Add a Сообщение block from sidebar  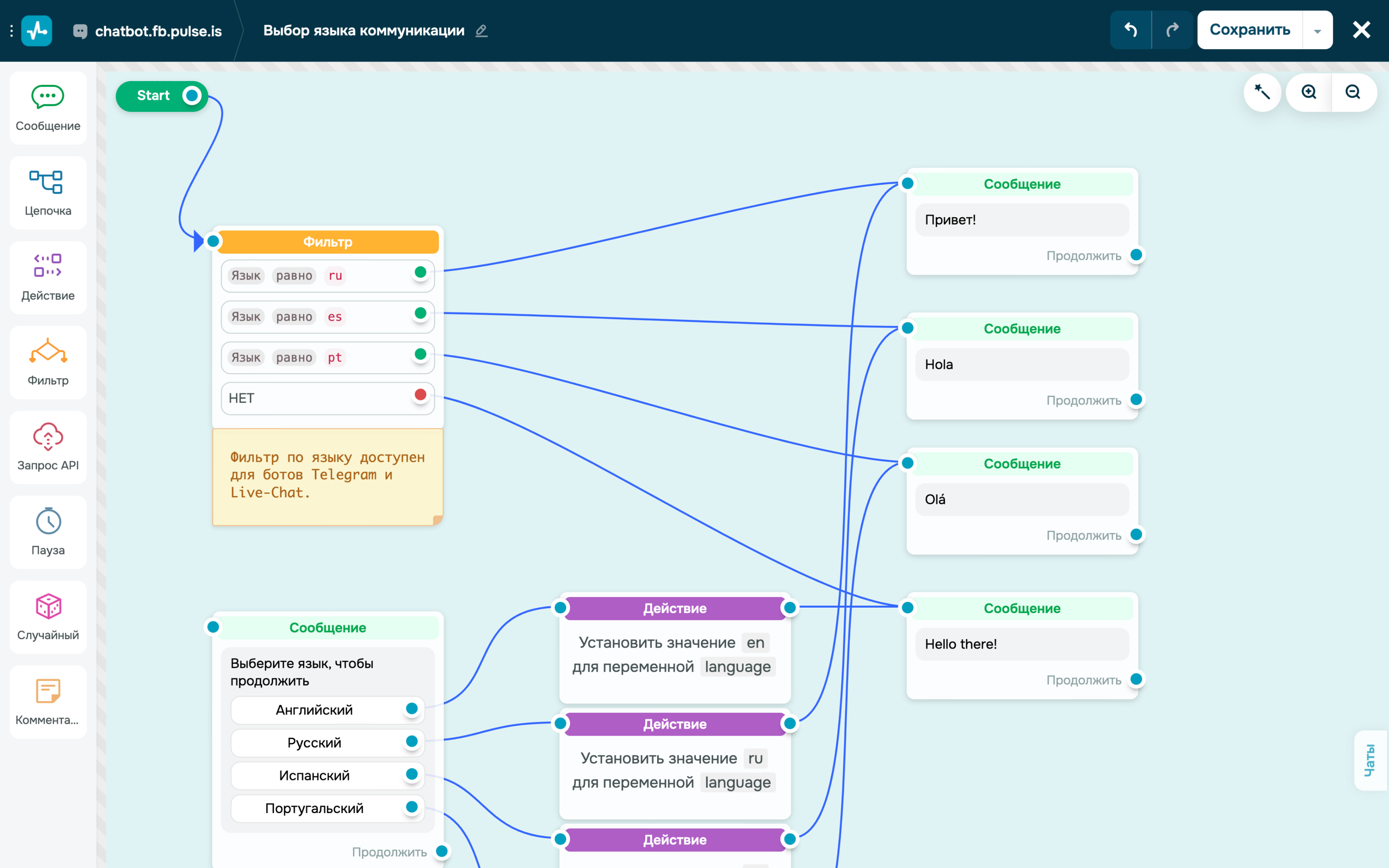point(48,108)
